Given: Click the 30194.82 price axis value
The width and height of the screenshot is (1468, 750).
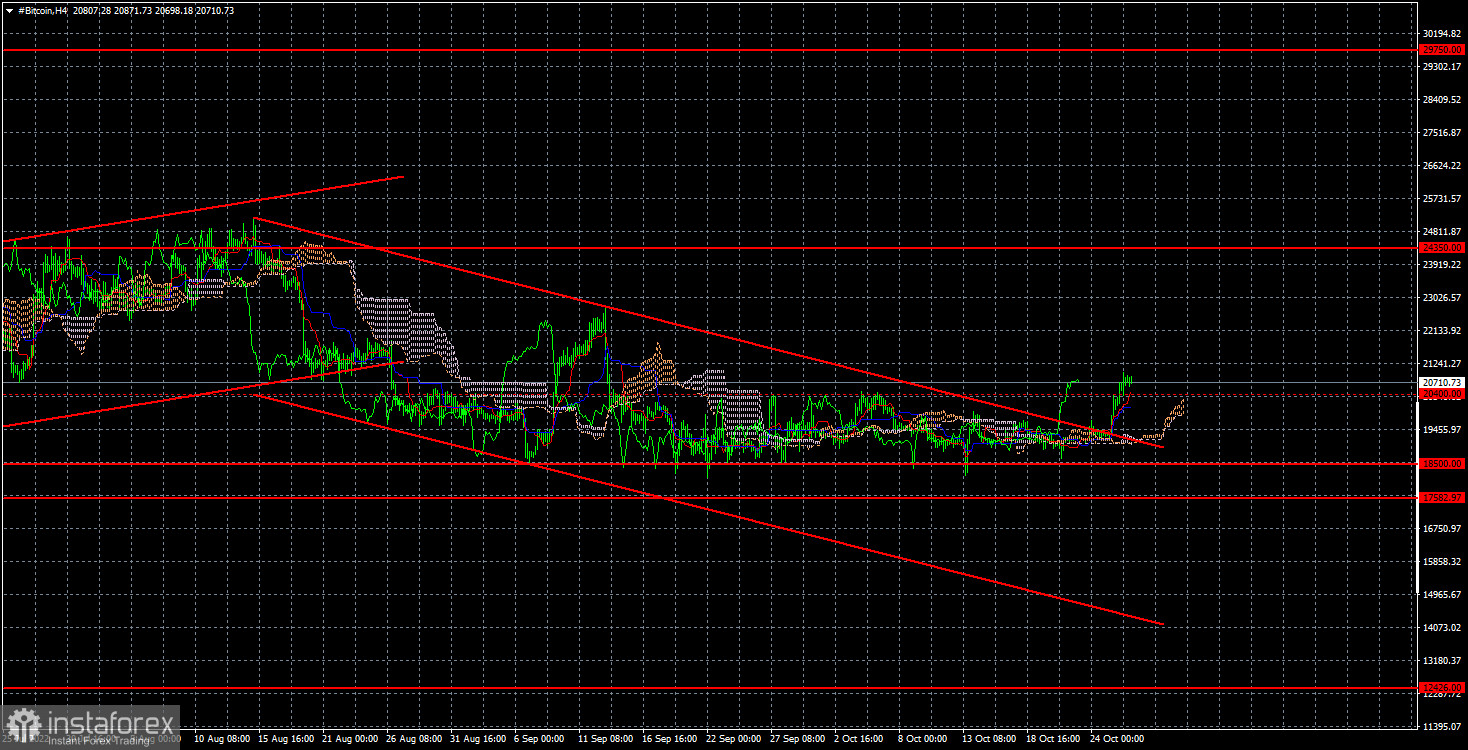Looking at the screenshot, I should [x=1442, y=33].
